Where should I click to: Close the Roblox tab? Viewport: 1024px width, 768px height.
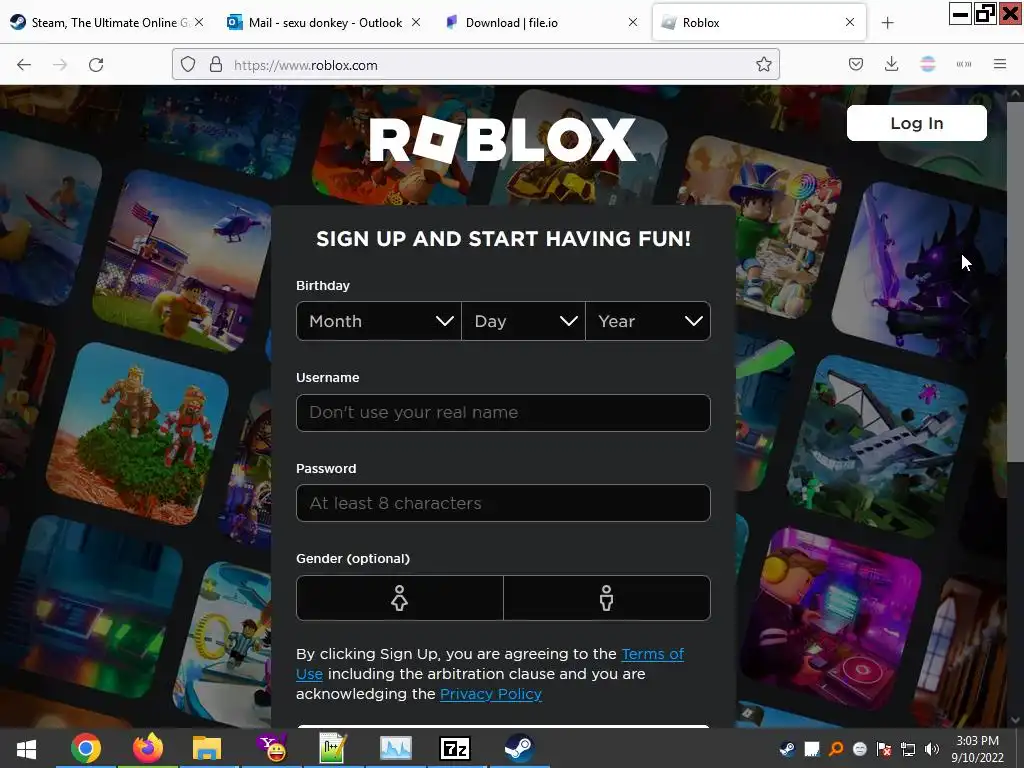tap(850, 22)
